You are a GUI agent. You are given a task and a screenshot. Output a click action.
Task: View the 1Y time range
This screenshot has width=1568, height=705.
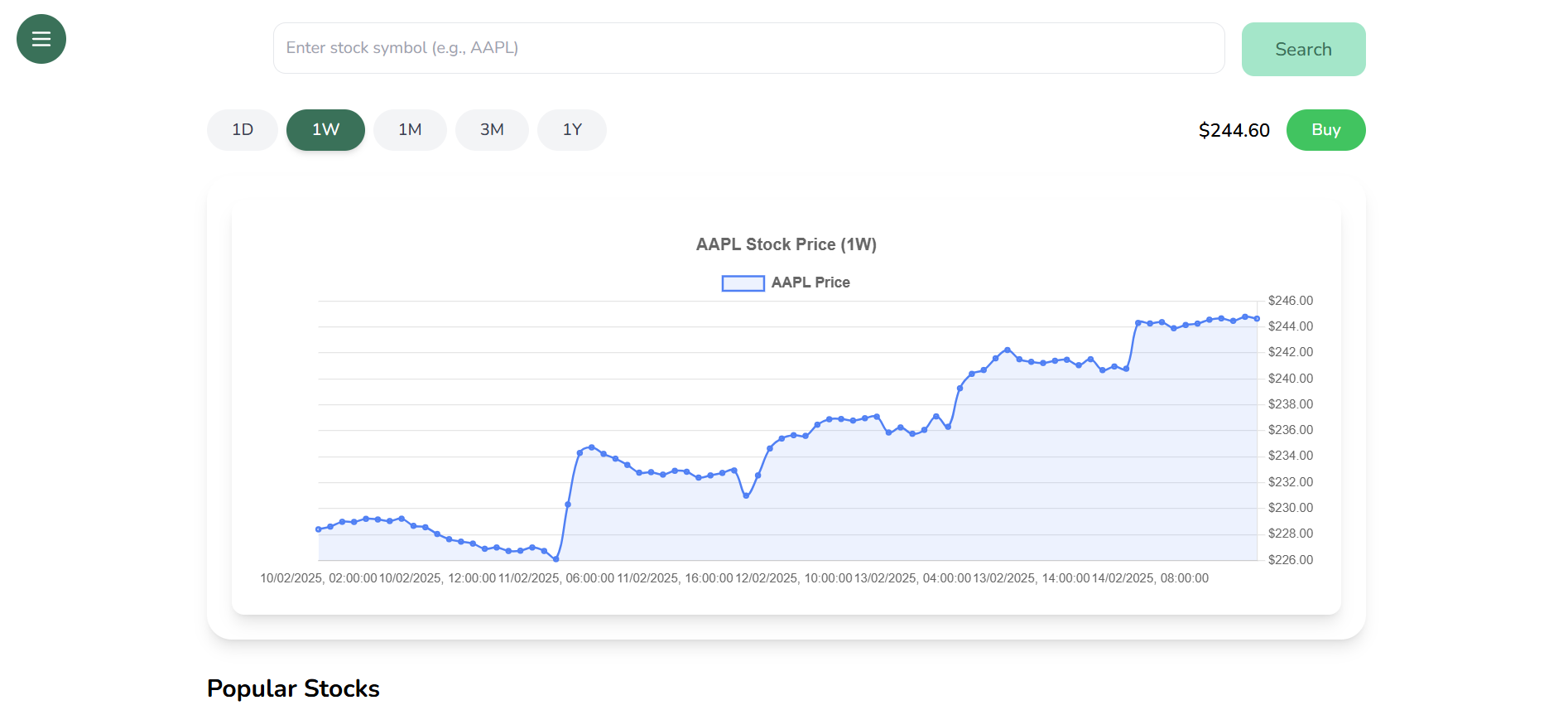tap(572, 130)
